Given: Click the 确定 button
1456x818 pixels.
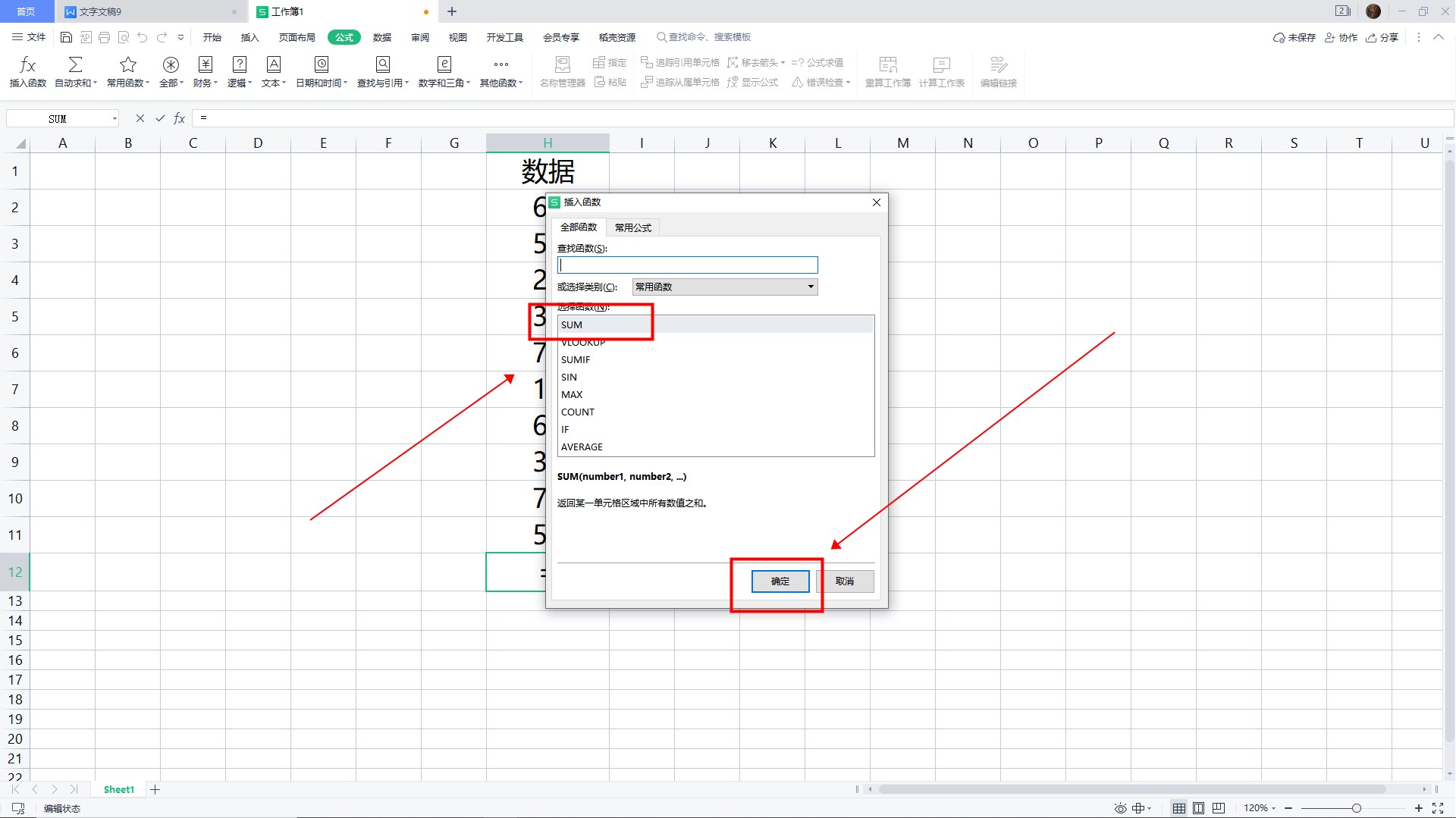Looking at the screenshot, I should pos(780,581).
